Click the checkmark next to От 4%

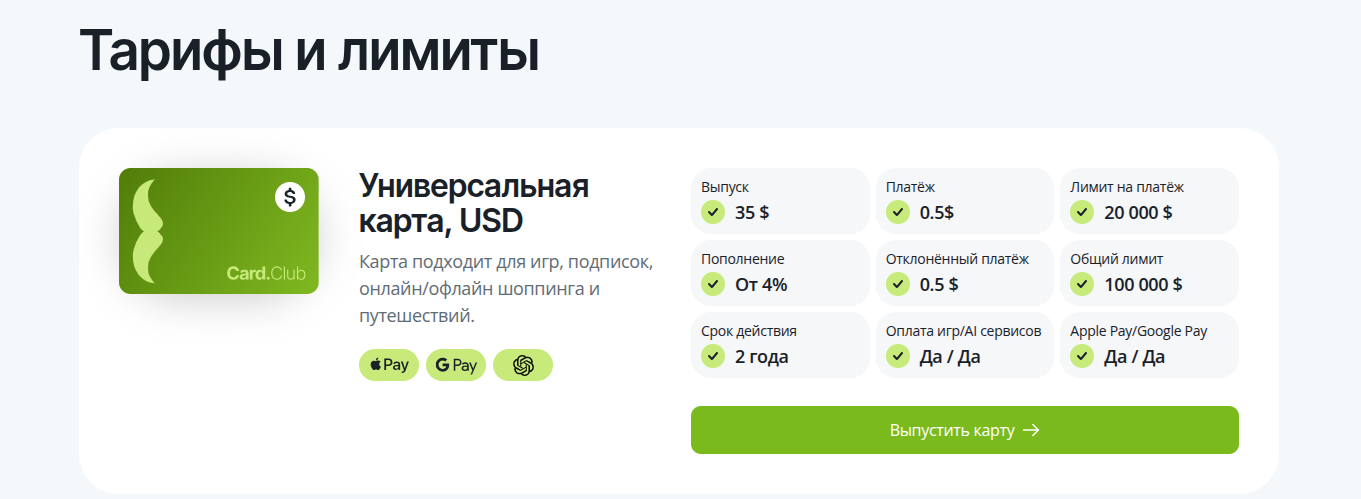click(x=713, y=284)
